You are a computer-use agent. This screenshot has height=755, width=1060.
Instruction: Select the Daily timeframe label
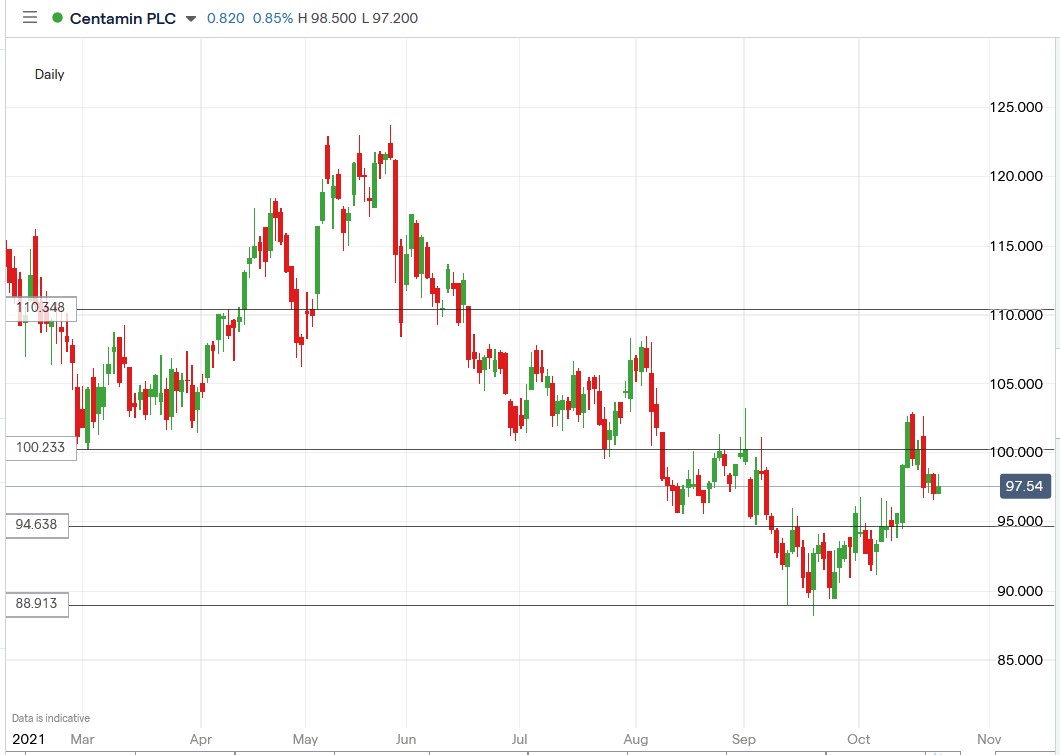click(50, 74)
